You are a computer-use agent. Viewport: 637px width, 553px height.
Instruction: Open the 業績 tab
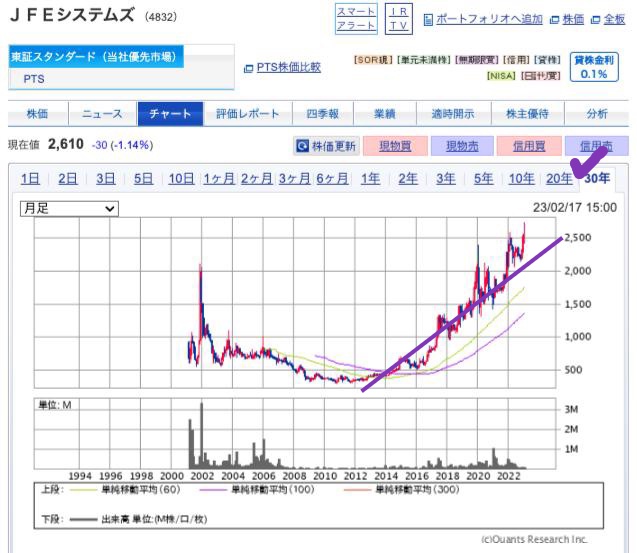pos(384,114)
